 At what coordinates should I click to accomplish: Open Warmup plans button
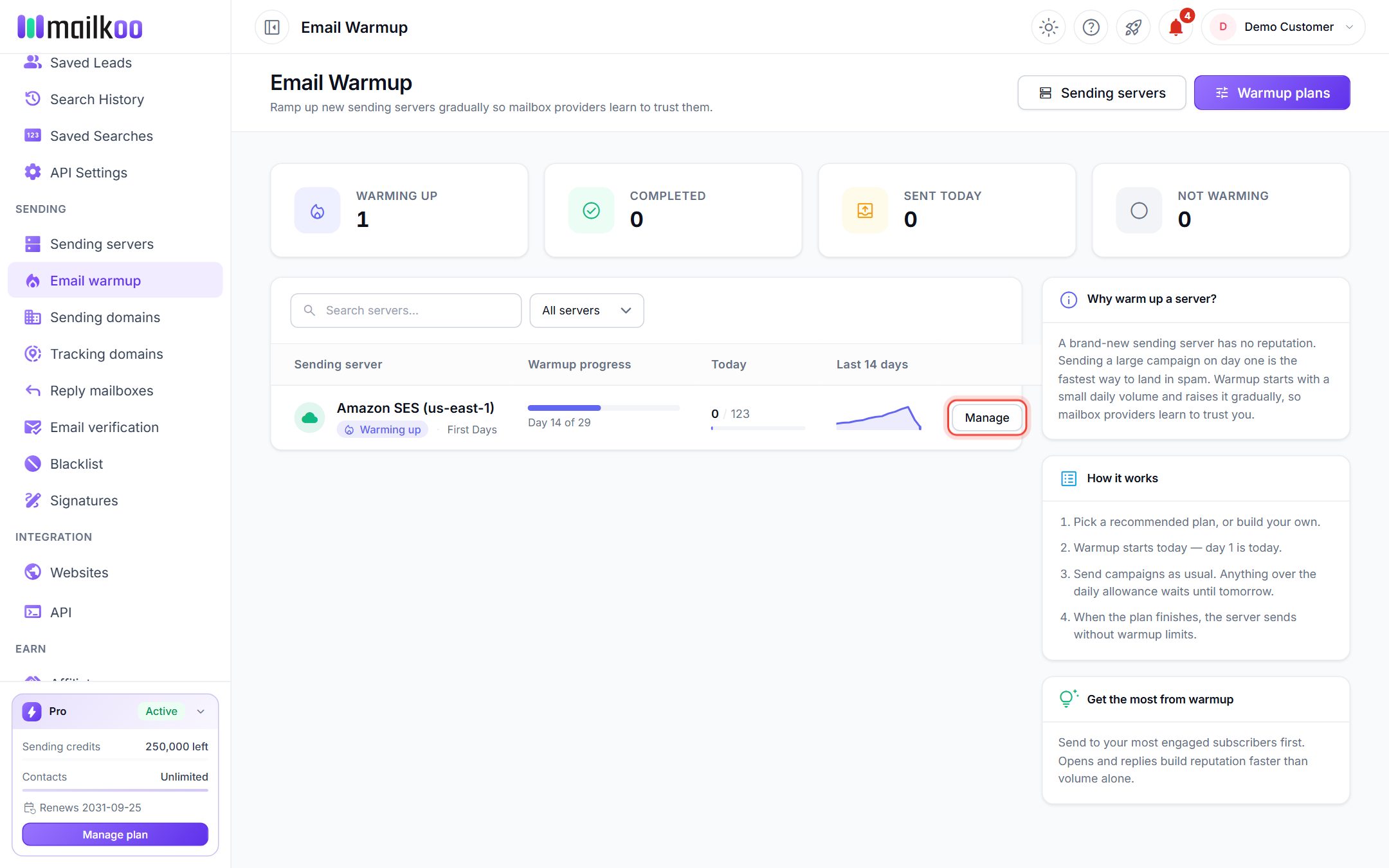coord(1272,93)
